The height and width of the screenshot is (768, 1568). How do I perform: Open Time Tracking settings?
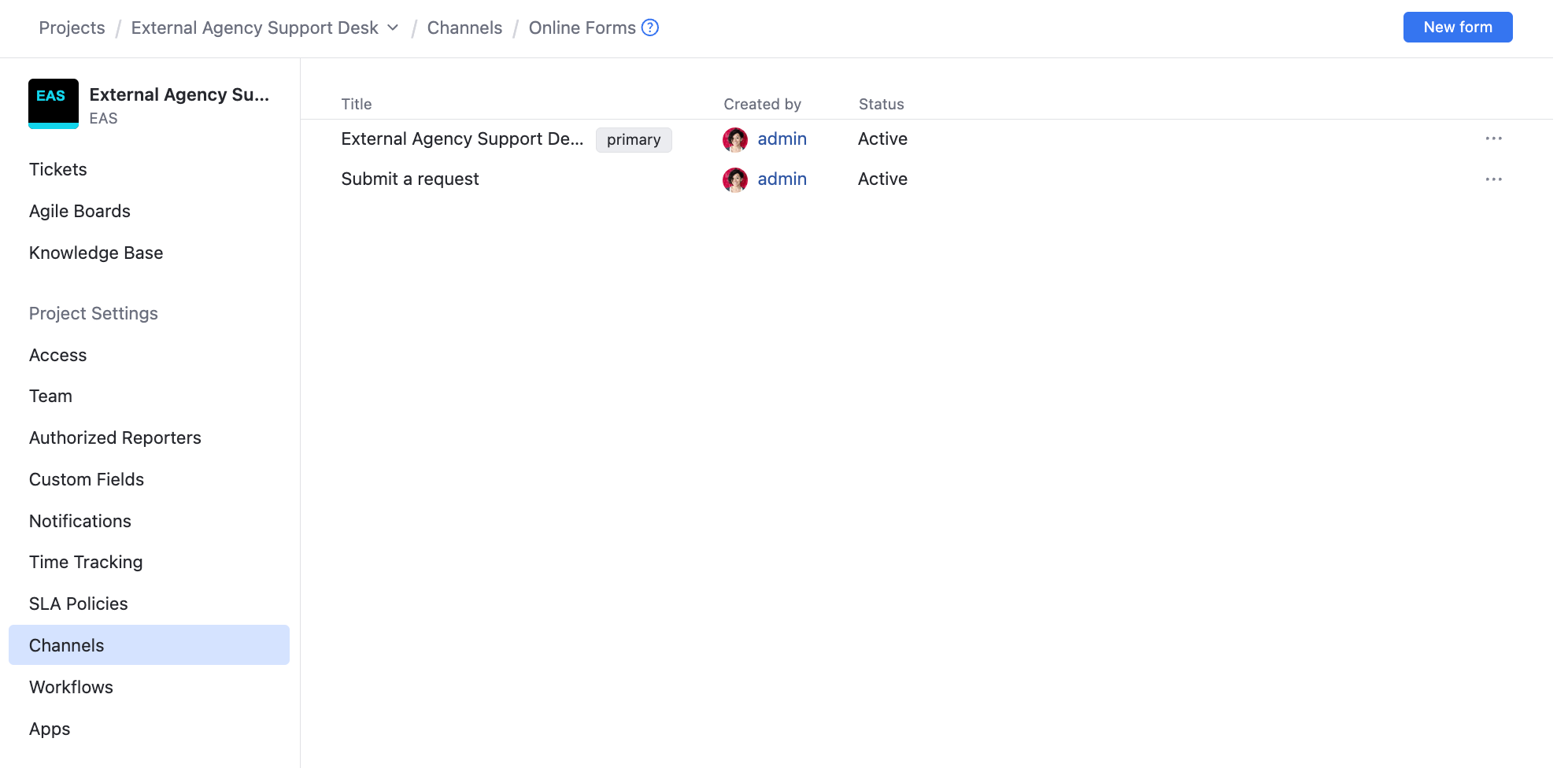click(x=85, y=562)
